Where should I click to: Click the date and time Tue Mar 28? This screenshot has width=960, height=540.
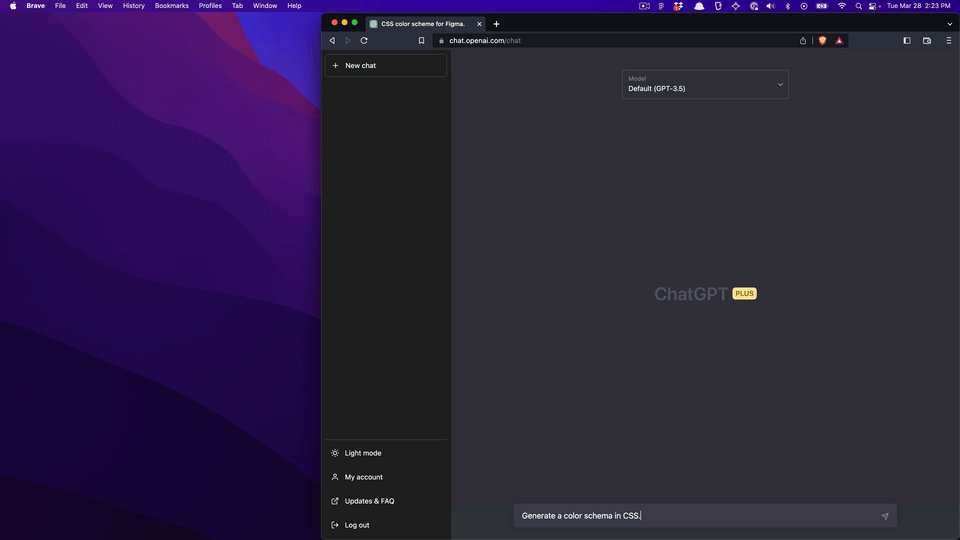[918, 6]
